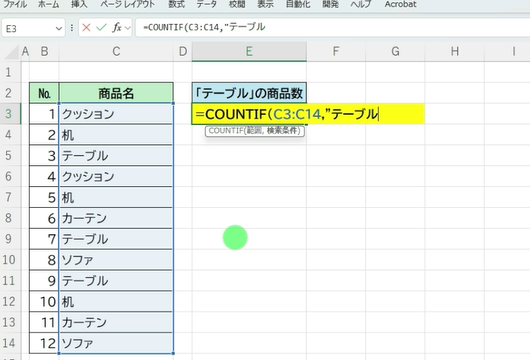The height and width of the screenshot is (360, 530).
Task: Click the cell with number 6
Action: click(44, 218)
